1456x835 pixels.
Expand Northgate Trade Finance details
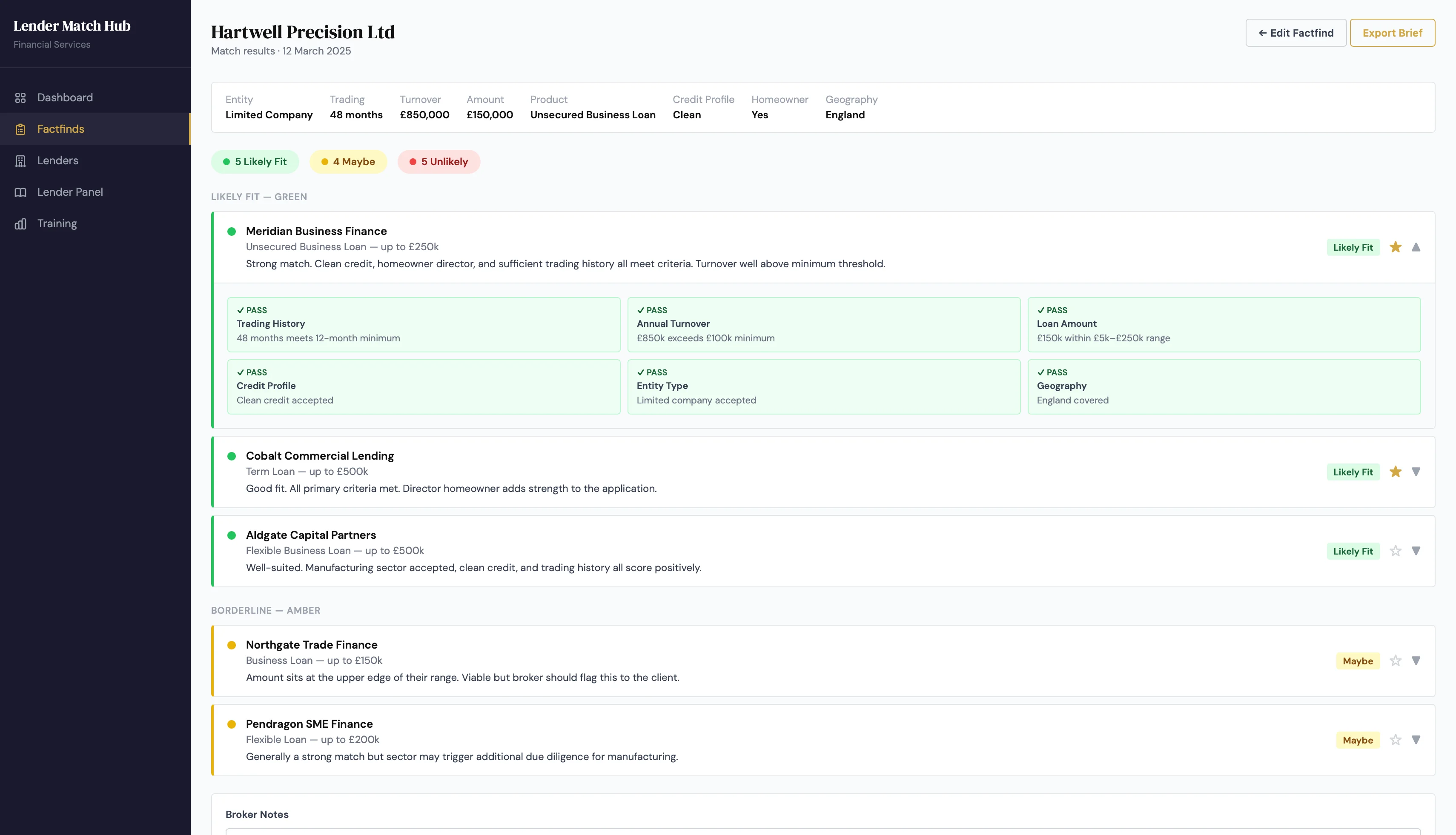coord(1416,661)
